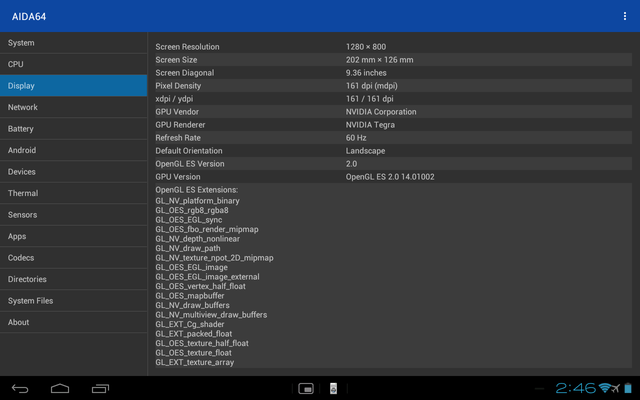The height and width of the screenshot is (400, 640).
Task: Select the NVIDIA Tegra value
Action: [370, 125]
